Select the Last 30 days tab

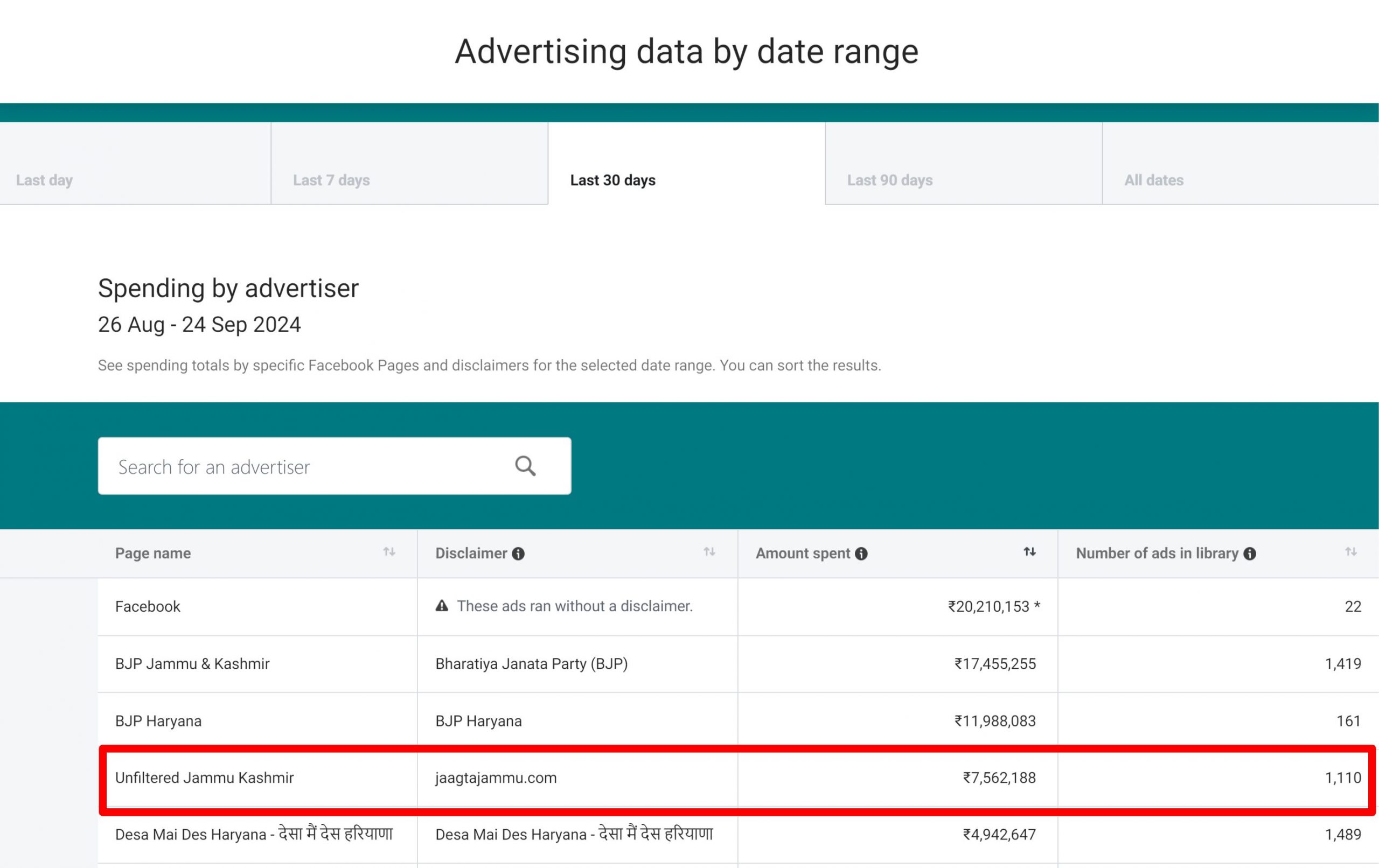(x=687, y=163)
